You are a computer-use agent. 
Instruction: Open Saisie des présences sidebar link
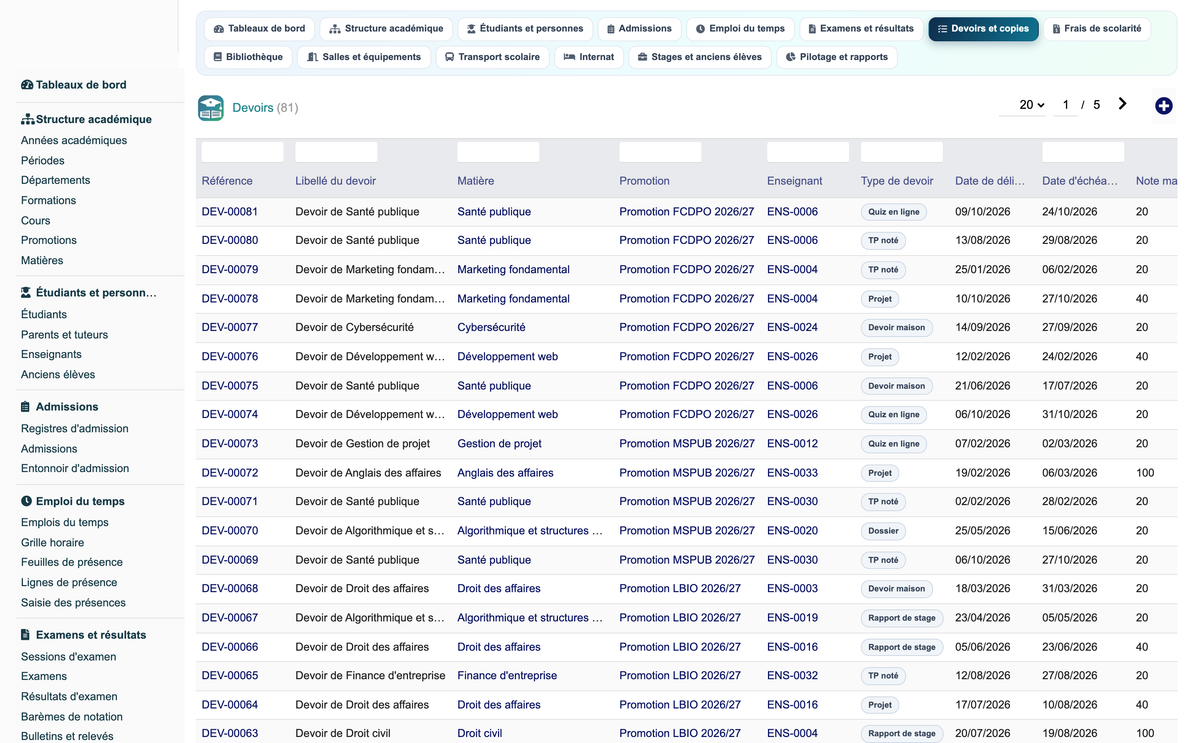tap(74, 603)
